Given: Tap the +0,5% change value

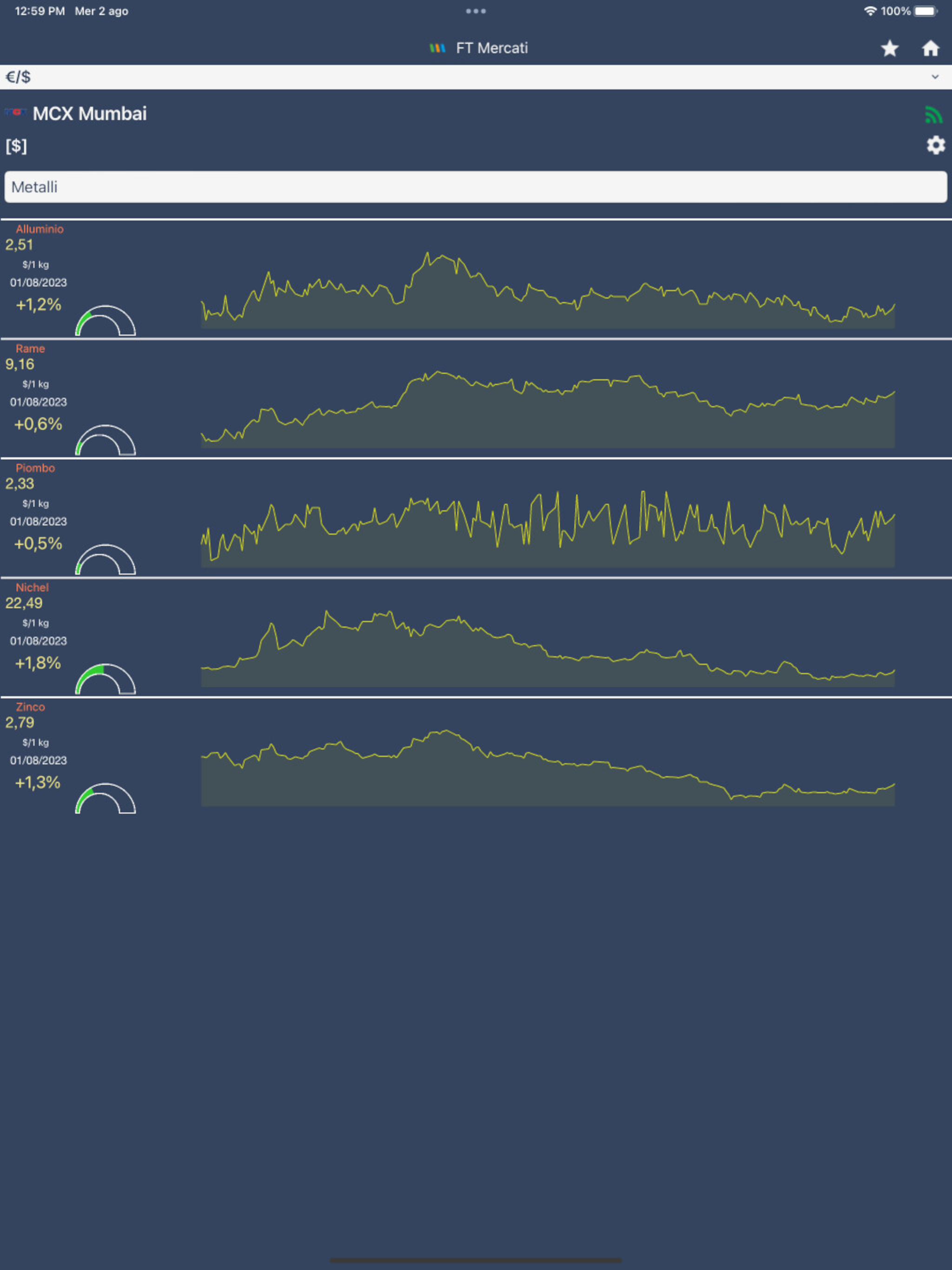Looking at the screenshot, I should [x=38, y=544].
